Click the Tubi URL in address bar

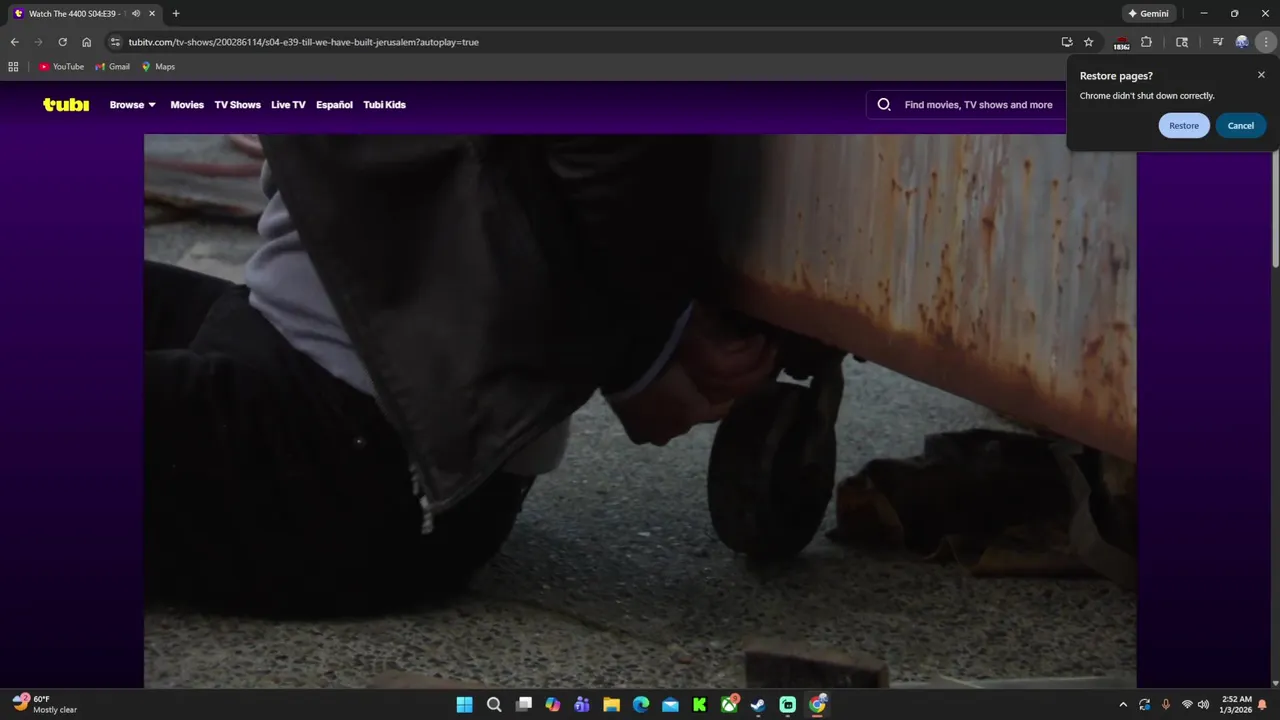pos(303,42)
